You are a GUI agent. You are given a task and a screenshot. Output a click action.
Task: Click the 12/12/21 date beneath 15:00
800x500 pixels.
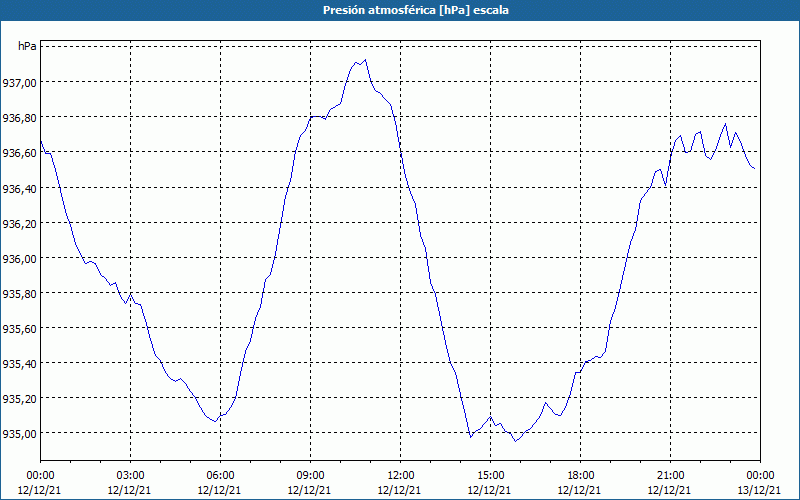[490, 490]
